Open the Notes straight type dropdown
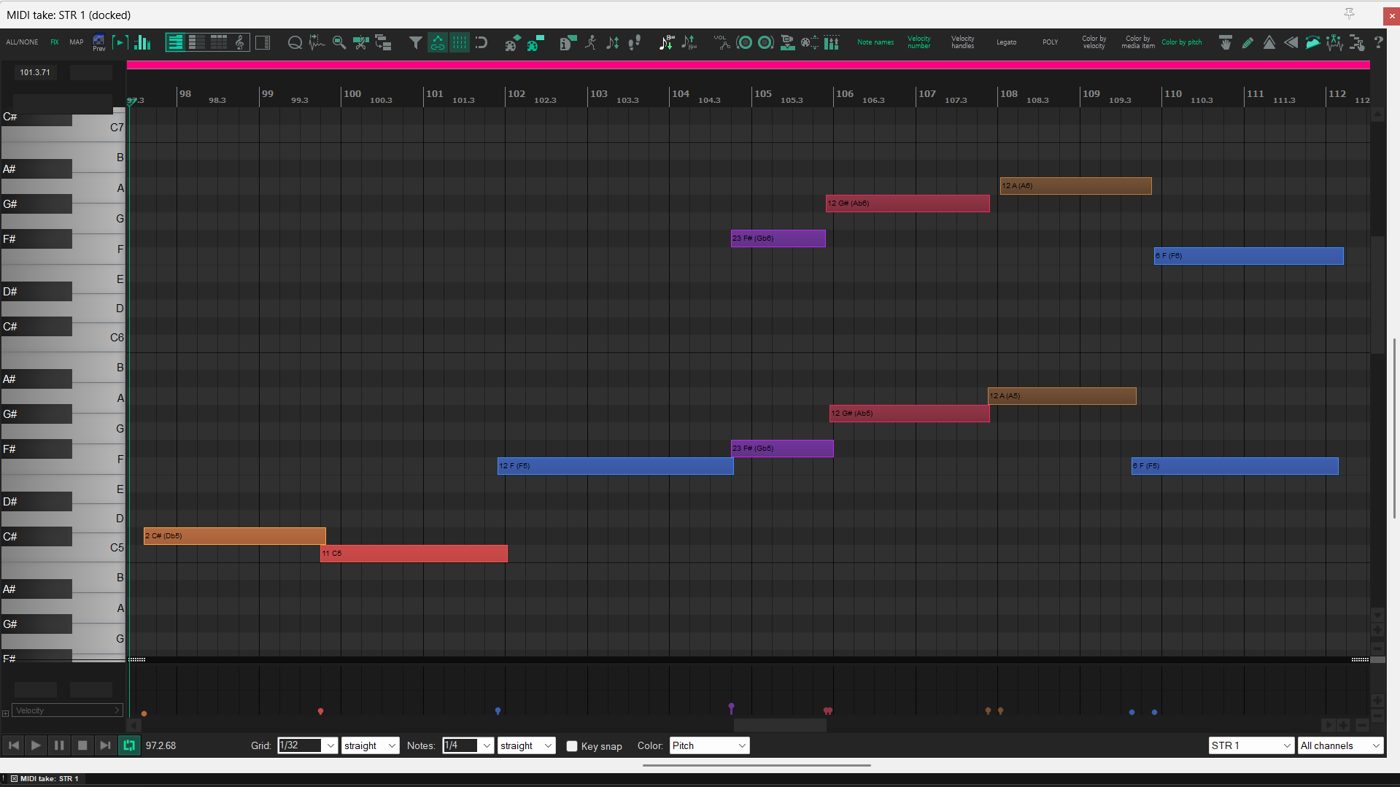Screen dimensions: 1400x787 (526, 745)
